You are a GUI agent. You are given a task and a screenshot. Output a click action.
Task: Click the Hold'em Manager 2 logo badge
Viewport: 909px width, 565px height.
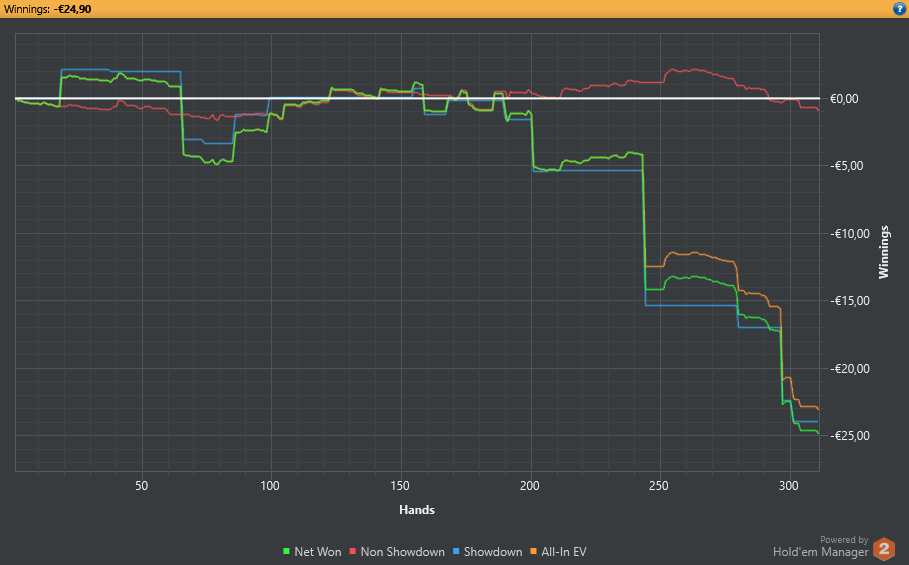884,549
